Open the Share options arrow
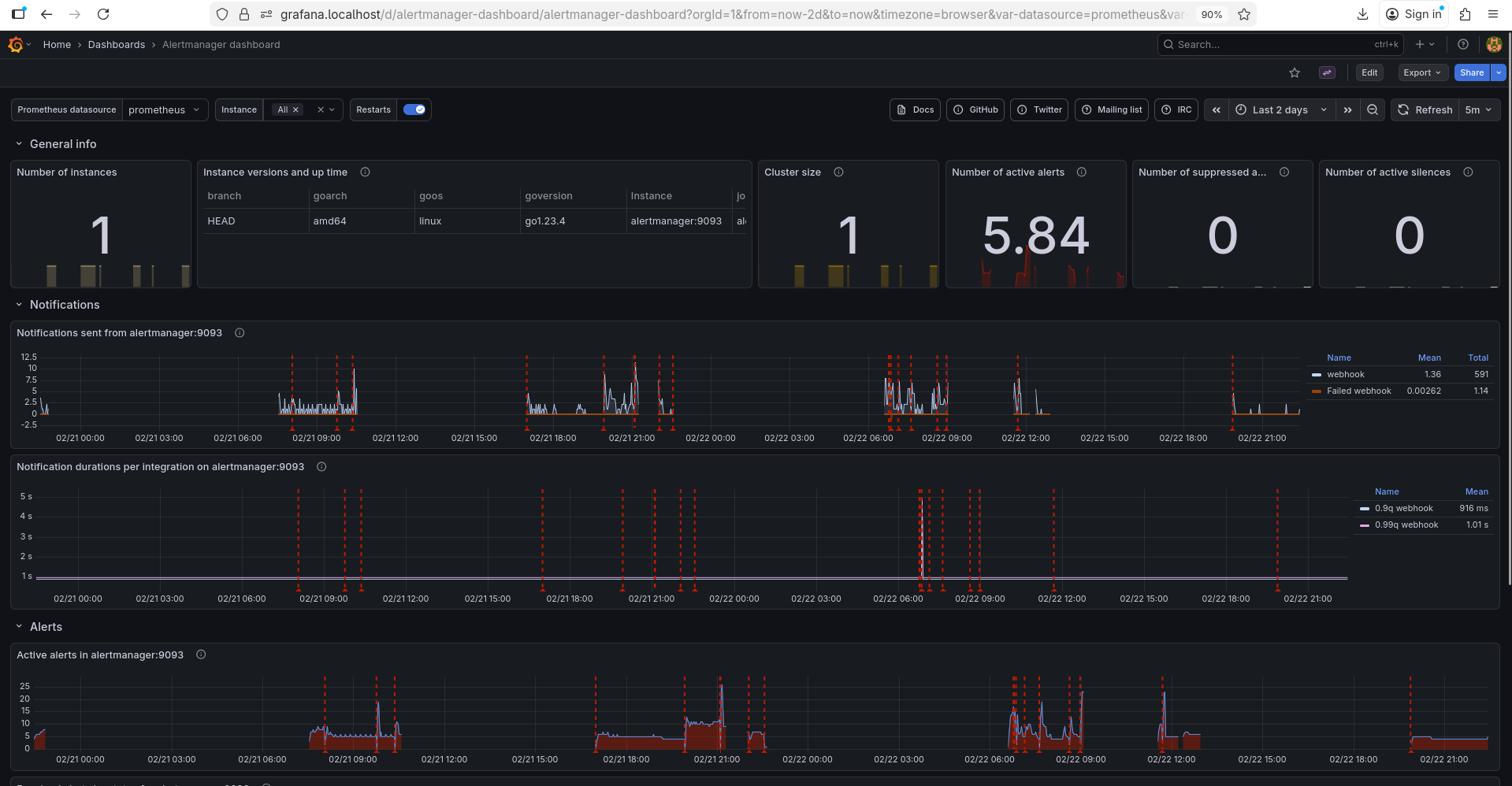1512x786 pixels. coord(1499,72)
